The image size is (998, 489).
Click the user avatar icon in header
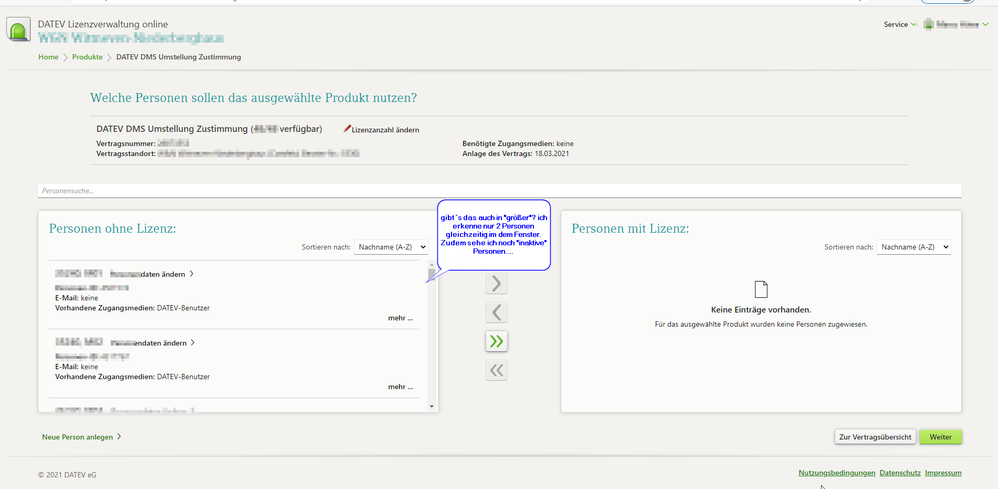928,24
